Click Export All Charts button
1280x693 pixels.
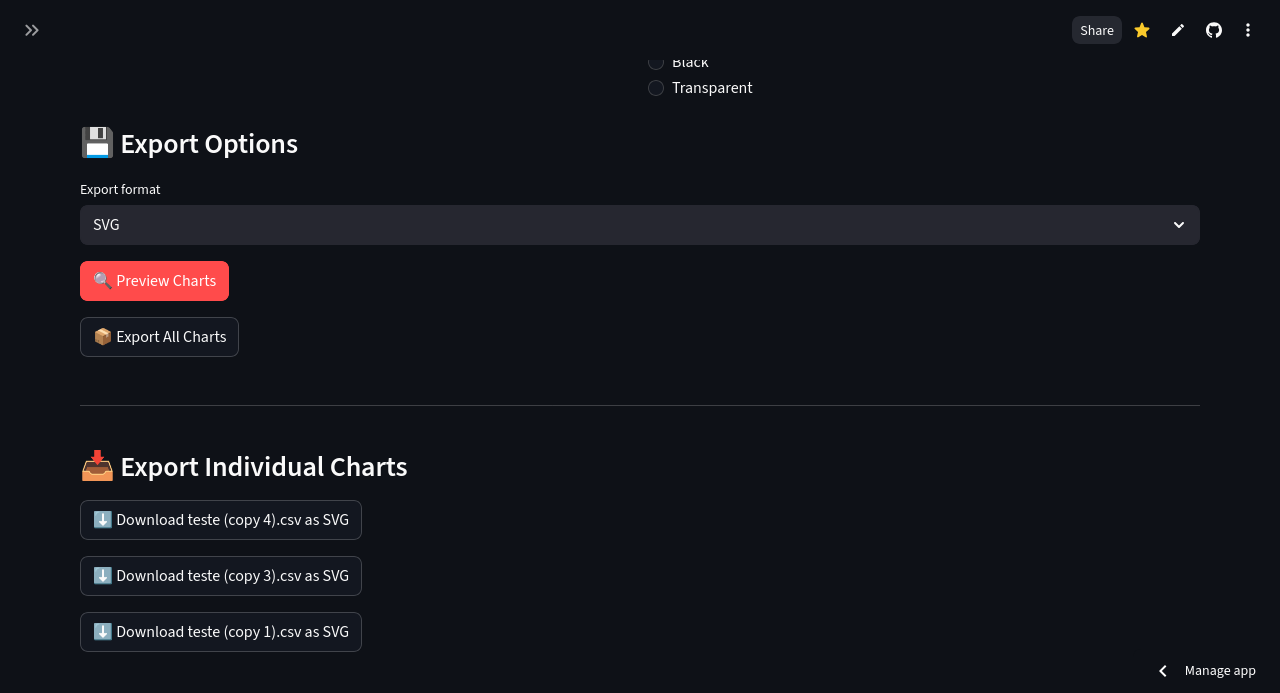tap(159, 337)
